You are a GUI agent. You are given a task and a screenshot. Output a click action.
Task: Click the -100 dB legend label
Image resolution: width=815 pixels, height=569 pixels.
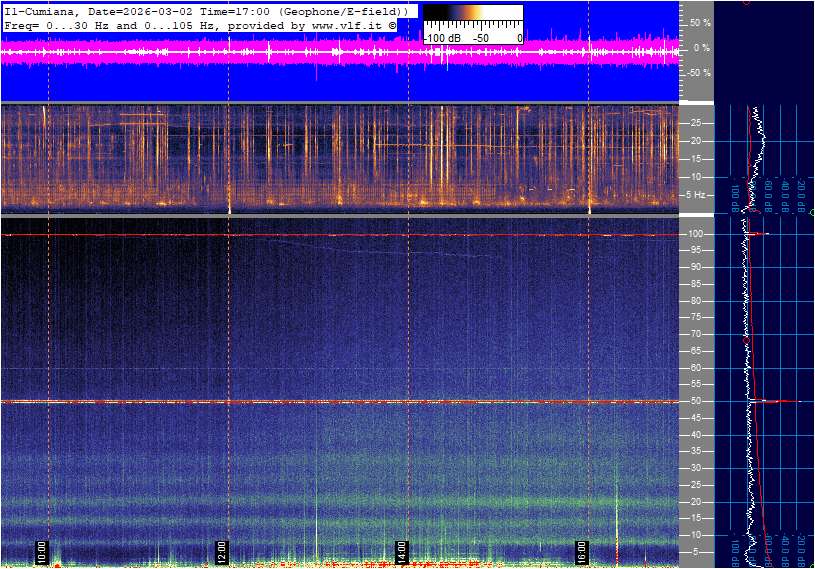pos(441,38)
